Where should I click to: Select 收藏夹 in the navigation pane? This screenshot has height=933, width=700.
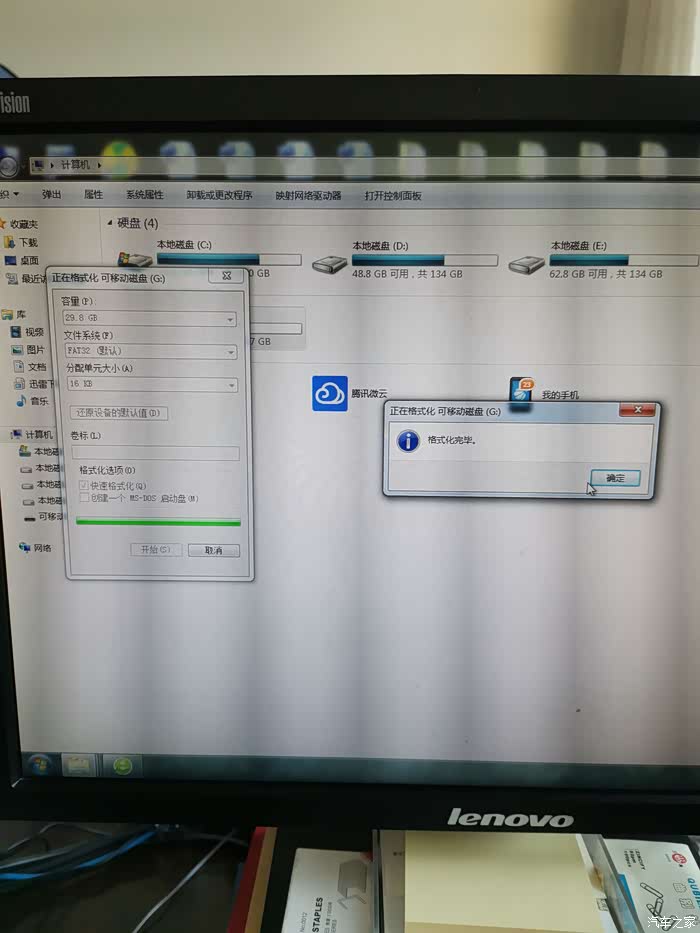pyautogui.click(x=24, y=224)
